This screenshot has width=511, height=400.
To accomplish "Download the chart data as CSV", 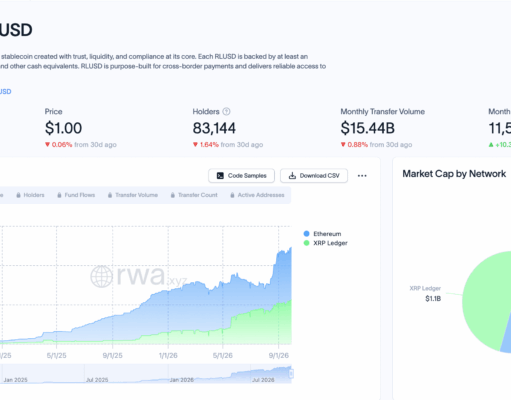I will click(314, 176).
